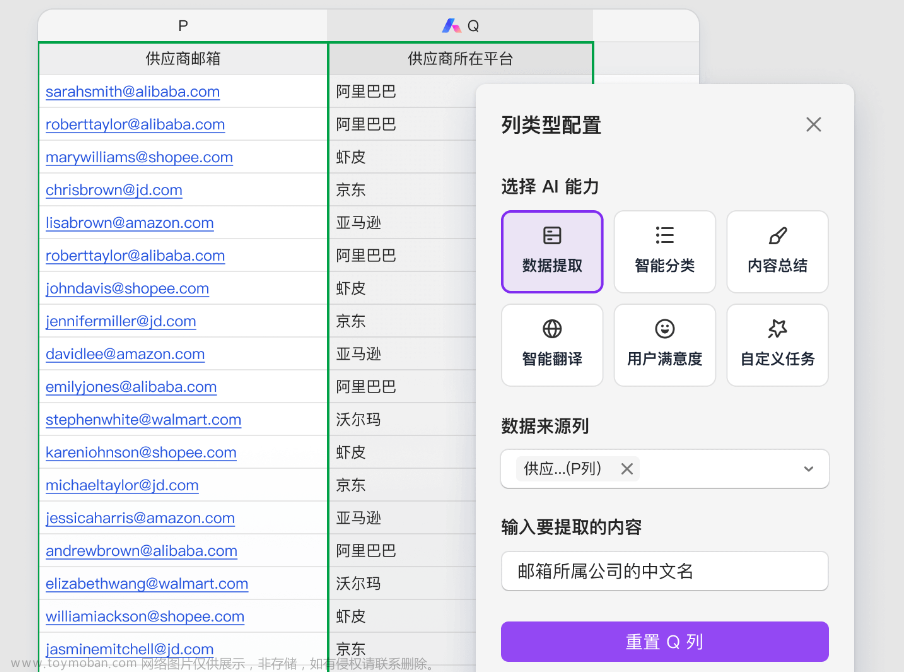Open marywilliams@shopee.com email link

[x=139, y=157]
